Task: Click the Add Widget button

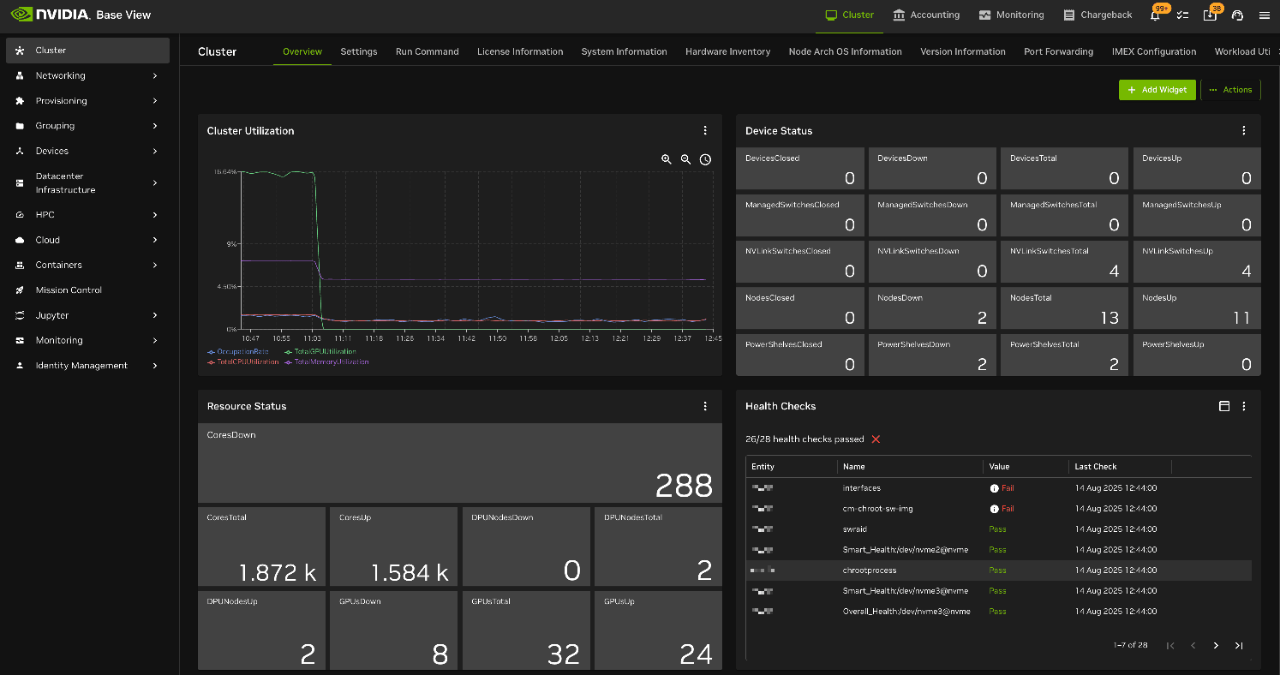Action: coord(1157,89)
